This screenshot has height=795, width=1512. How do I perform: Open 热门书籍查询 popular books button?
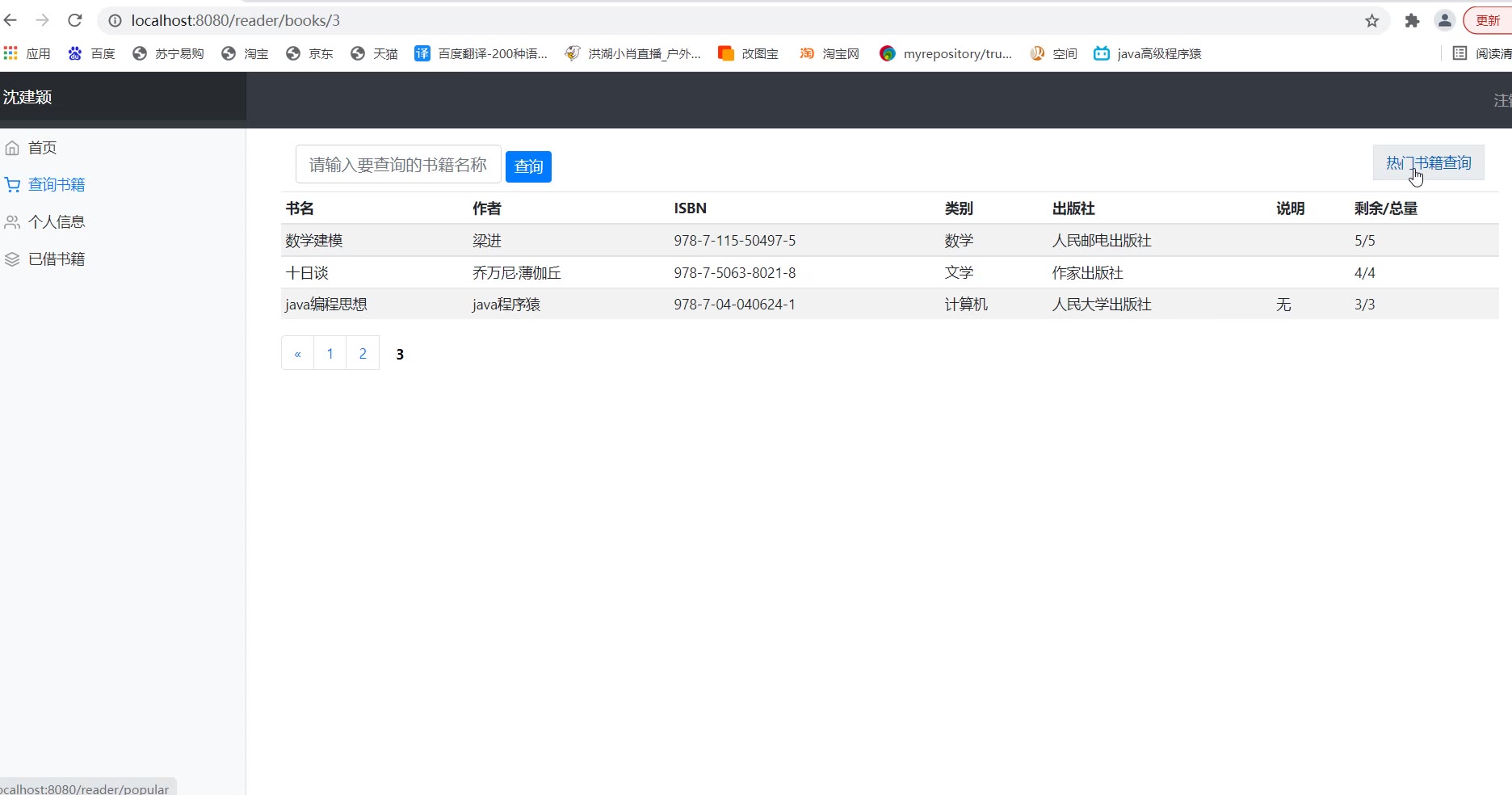tap(1428, 163)
